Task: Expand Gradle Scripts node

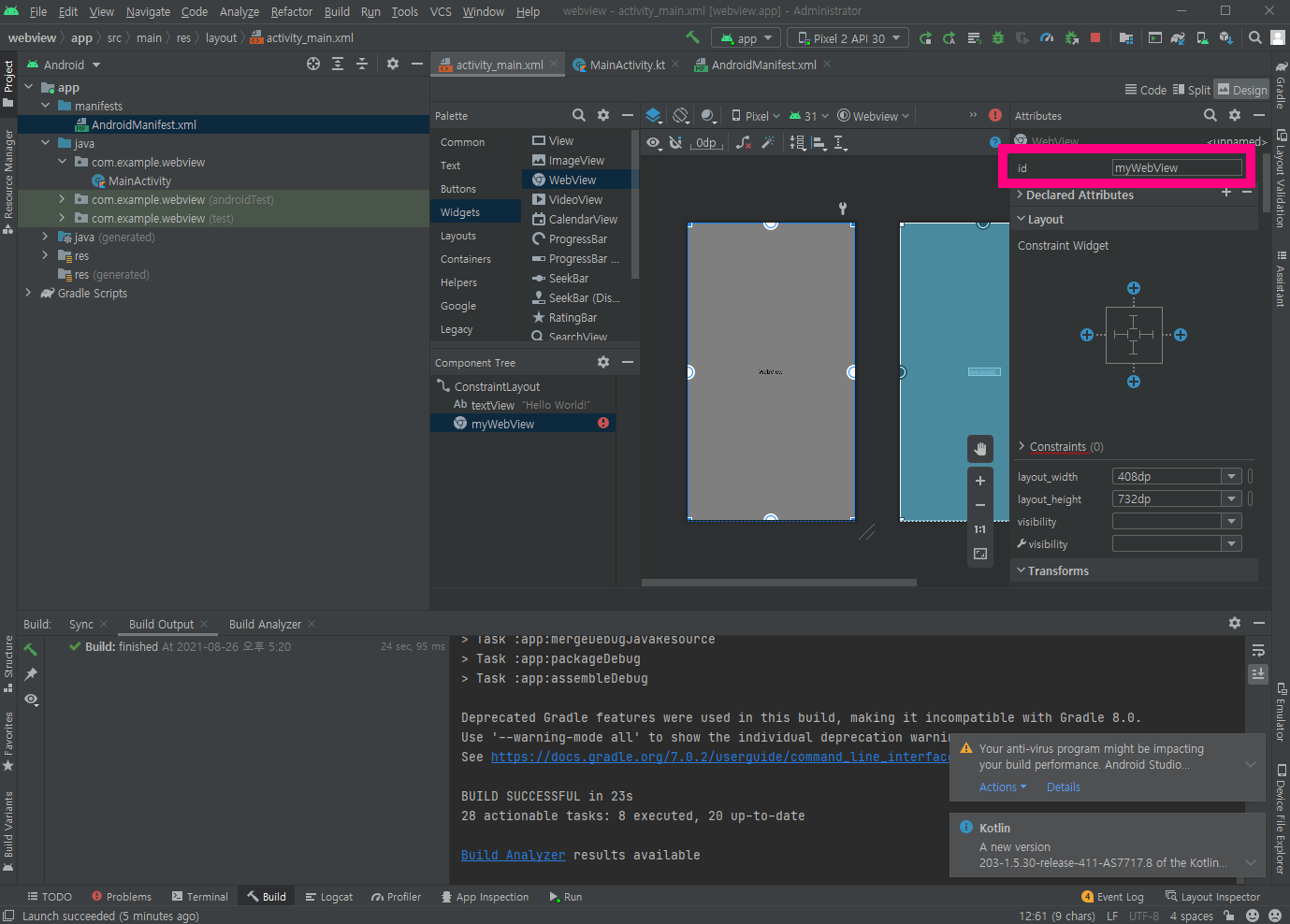Action: point(28,293)
